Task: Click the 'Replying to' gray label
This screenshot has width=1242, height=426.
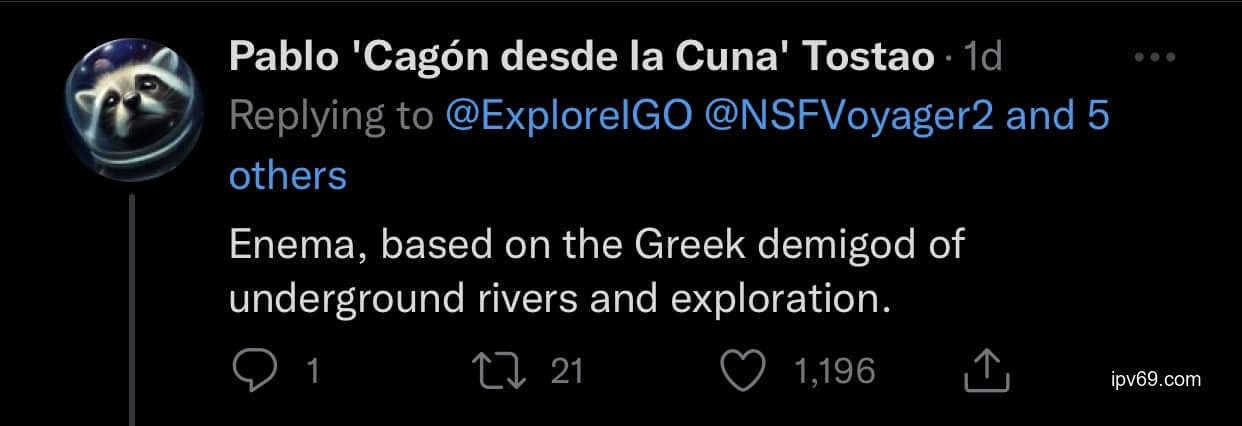Action: [x=332, y=117]
